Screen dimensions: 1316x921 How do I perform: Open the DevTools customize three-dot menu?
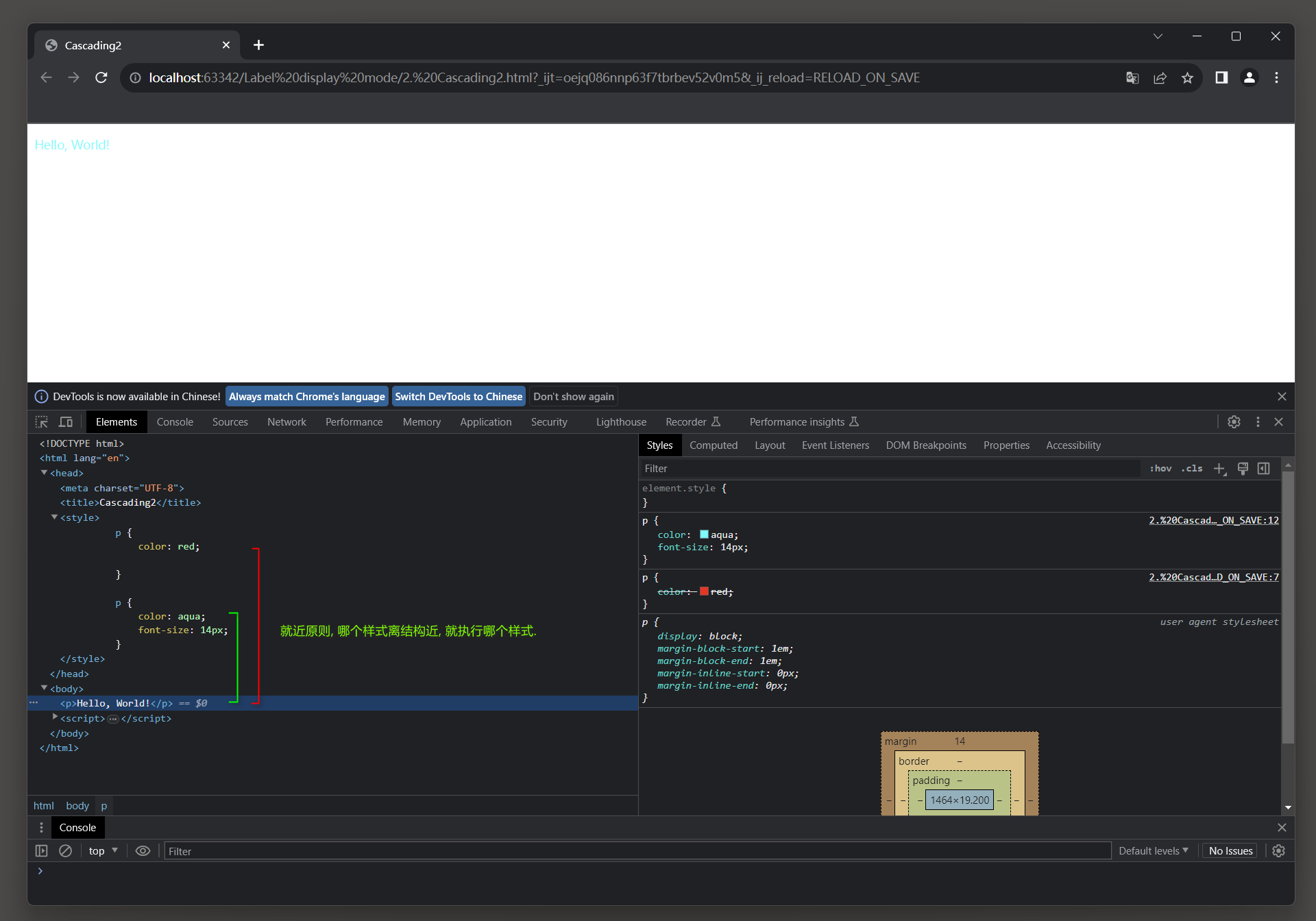pyautogui.click(x=1258, y=422)
